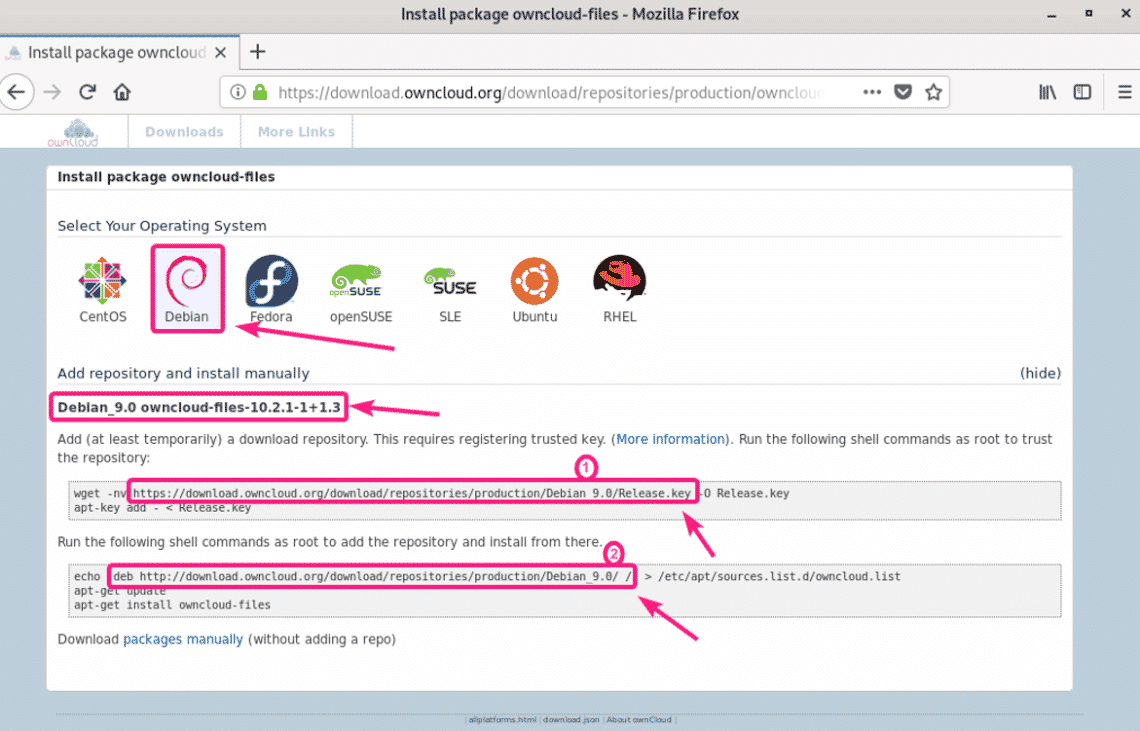Open the Firefox home page
The width and height of the screenshot is (1140, 731).
[120, 91]
